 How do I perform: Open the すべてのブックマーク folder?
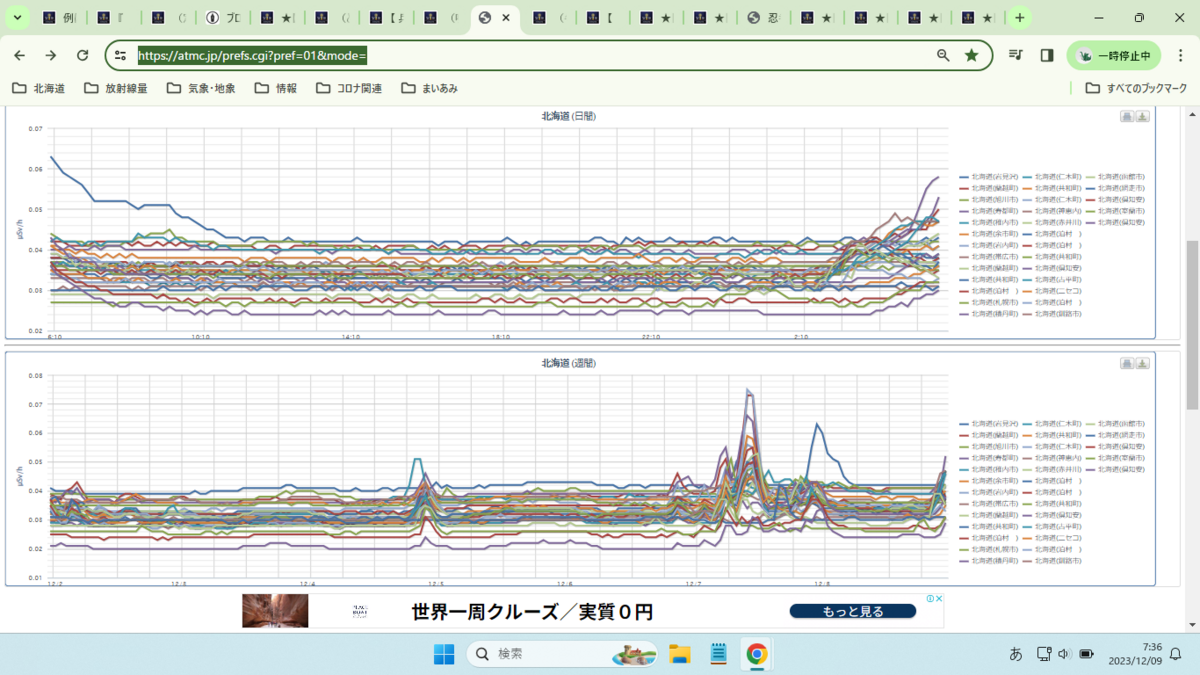[x=1136, y=88]
